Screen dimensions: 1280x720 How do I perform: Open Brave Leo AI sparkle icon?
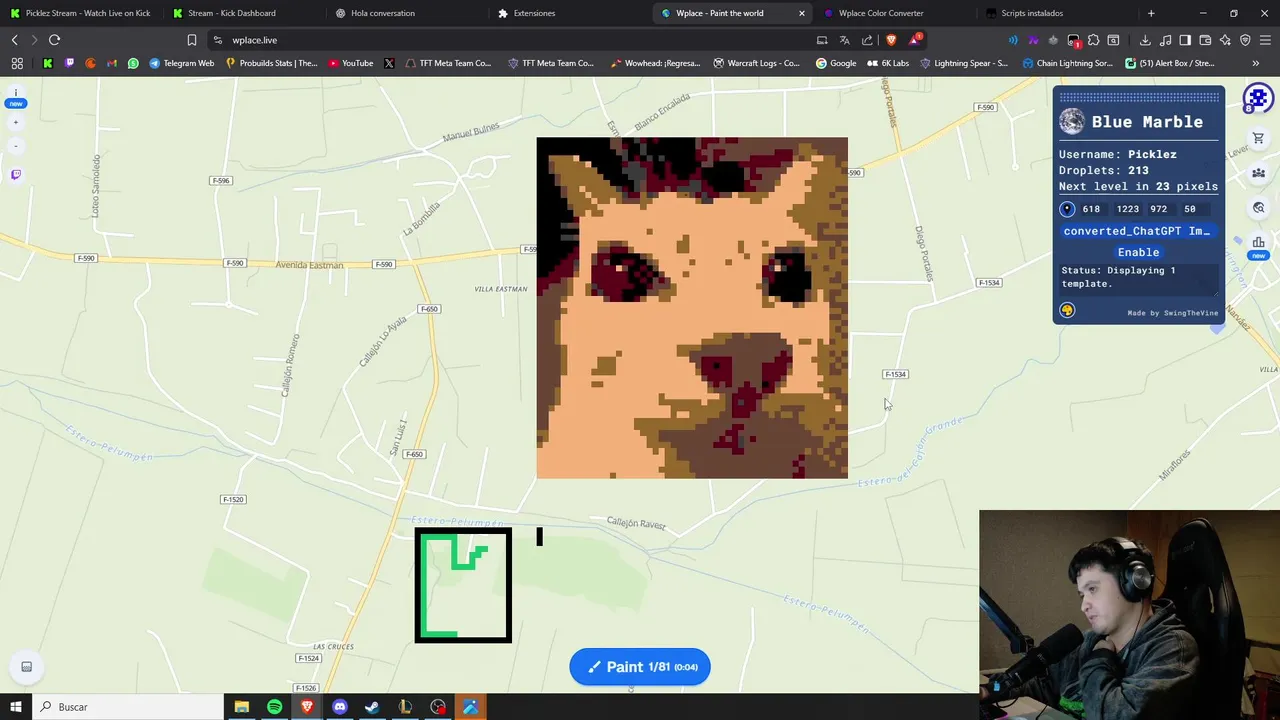1225,40
